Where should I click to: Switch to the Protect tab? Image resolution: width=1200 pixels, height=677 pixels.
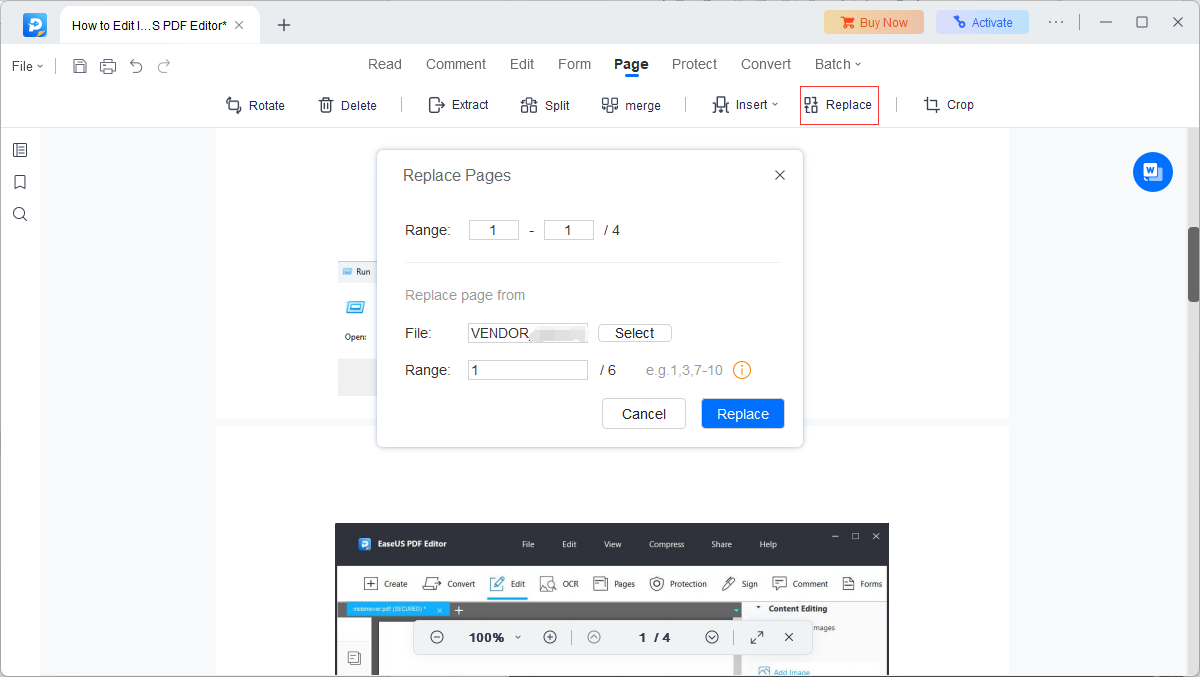pyautogui.click(x=694, y=64)
